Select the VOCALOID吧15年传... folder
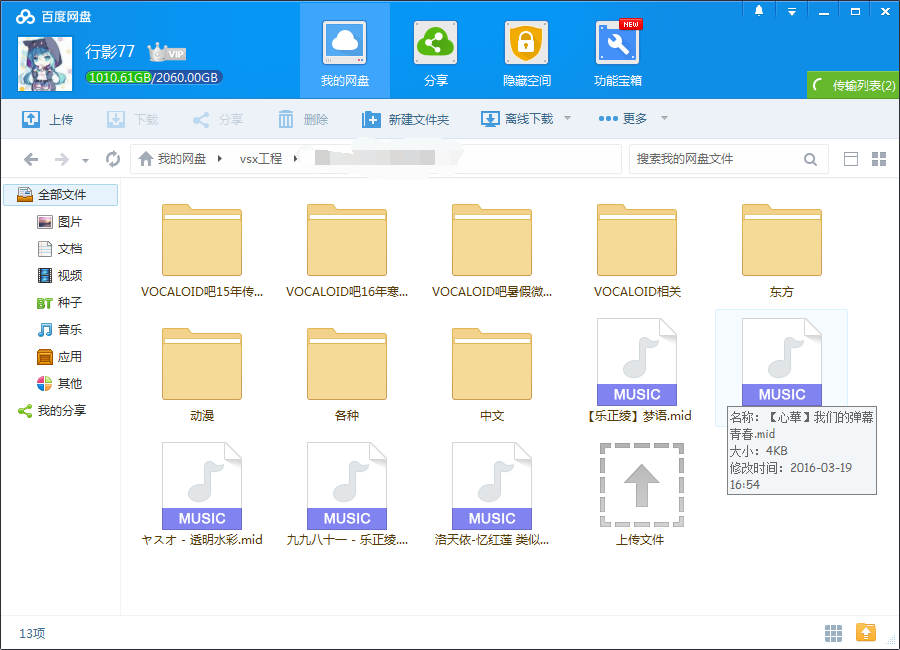Viewport: 900px width, 650px height. tap(202, 251)
